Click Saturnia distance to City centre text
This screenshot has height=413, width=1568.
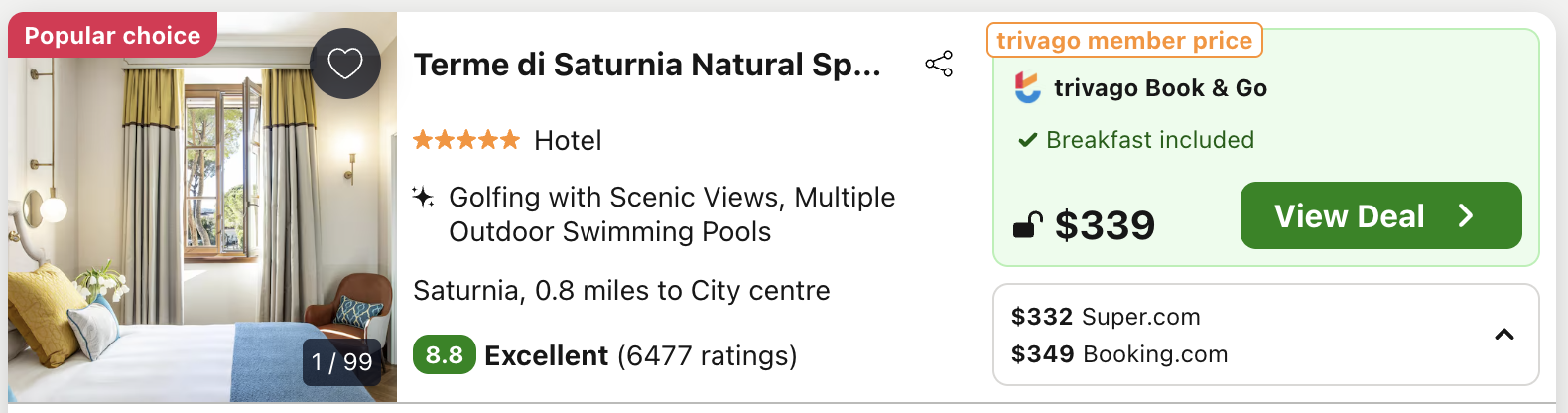[621, 291]
